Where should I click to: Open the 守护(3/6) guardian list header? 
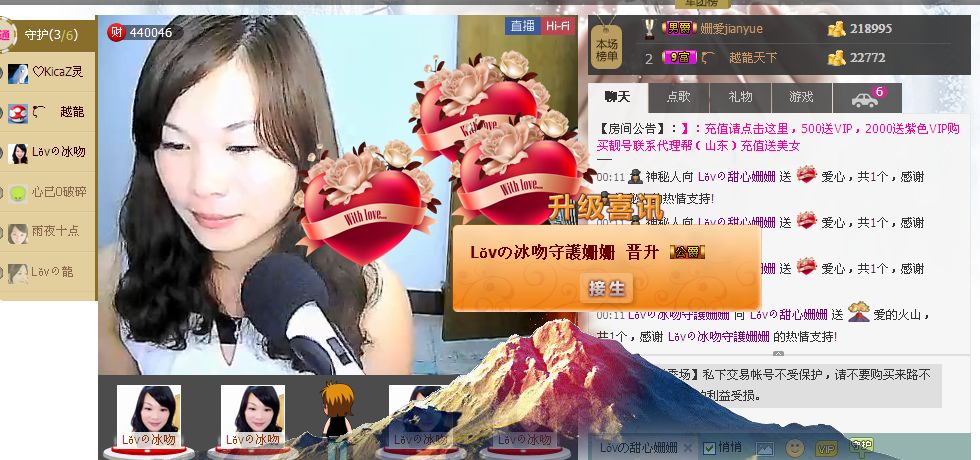point(51,34)
